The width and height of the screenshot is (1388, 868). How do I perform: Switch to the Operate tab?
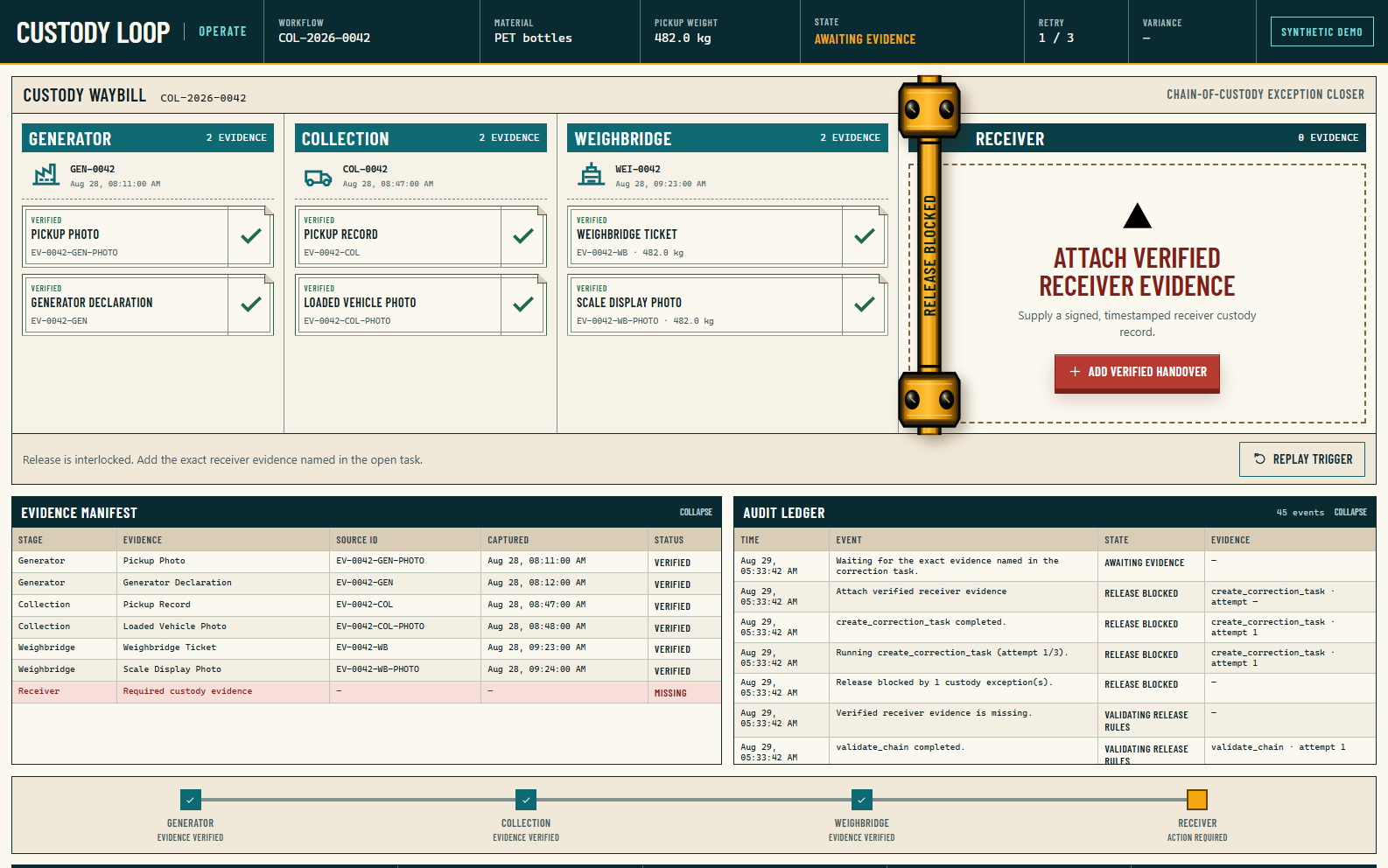pos(222,31)
